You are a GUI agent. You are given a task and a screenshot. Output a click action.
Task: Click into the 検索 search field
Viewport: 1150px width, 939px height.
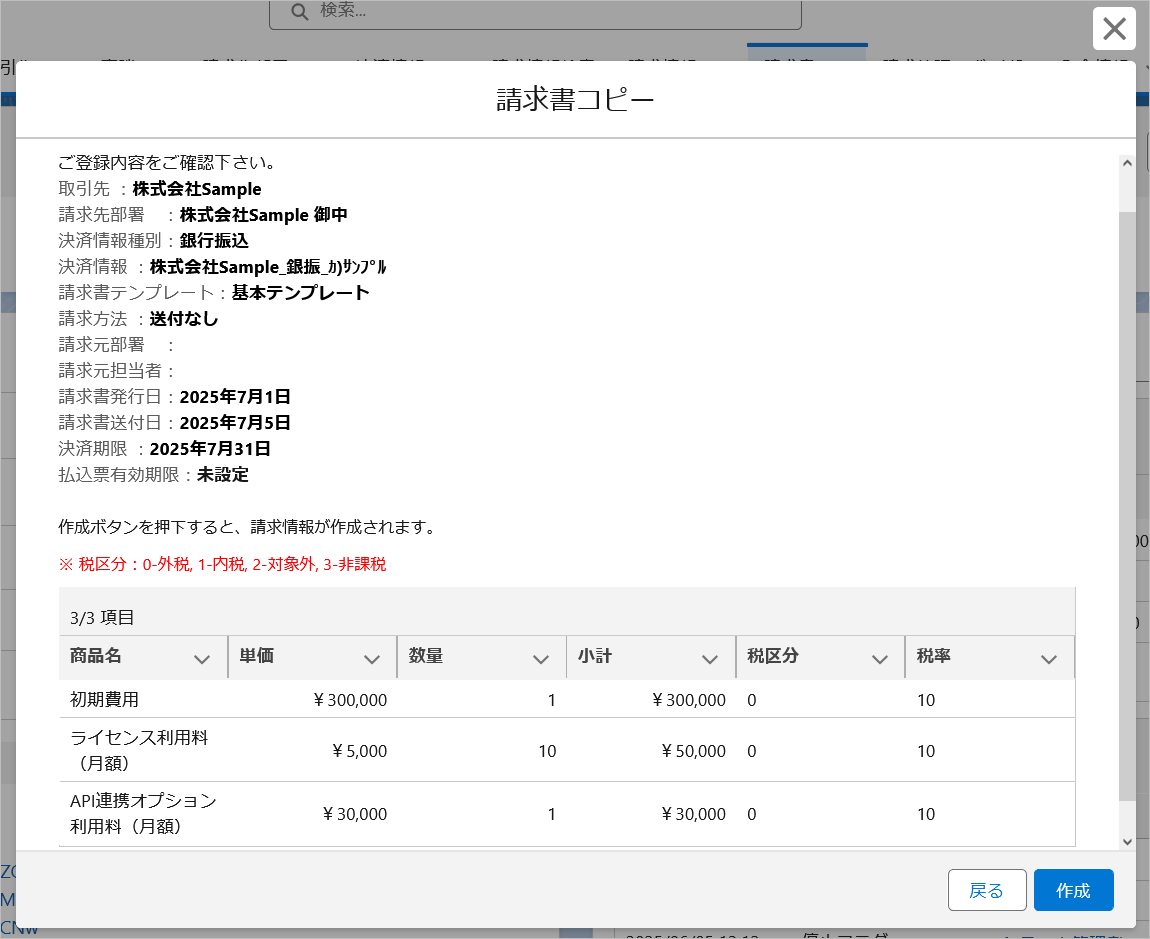(550, 11)
